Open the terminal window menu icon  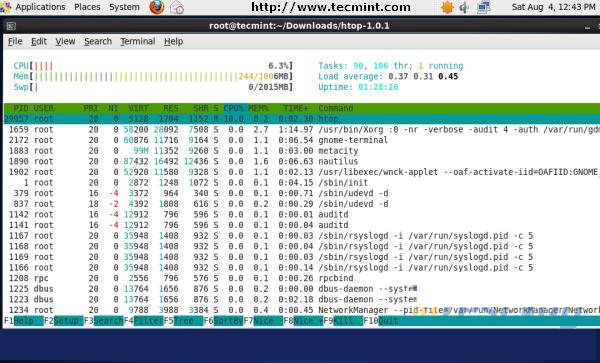(11, 26)
